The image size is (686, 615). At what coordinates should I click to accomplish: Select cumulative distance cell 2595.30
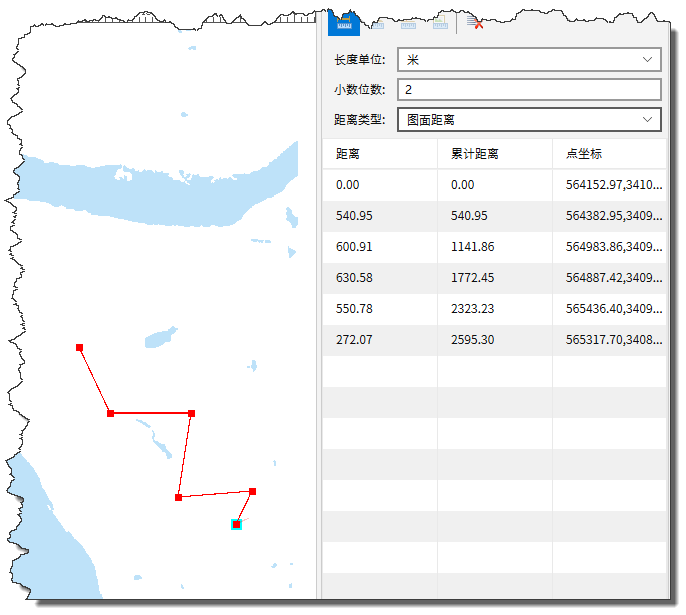pos(495,340)
